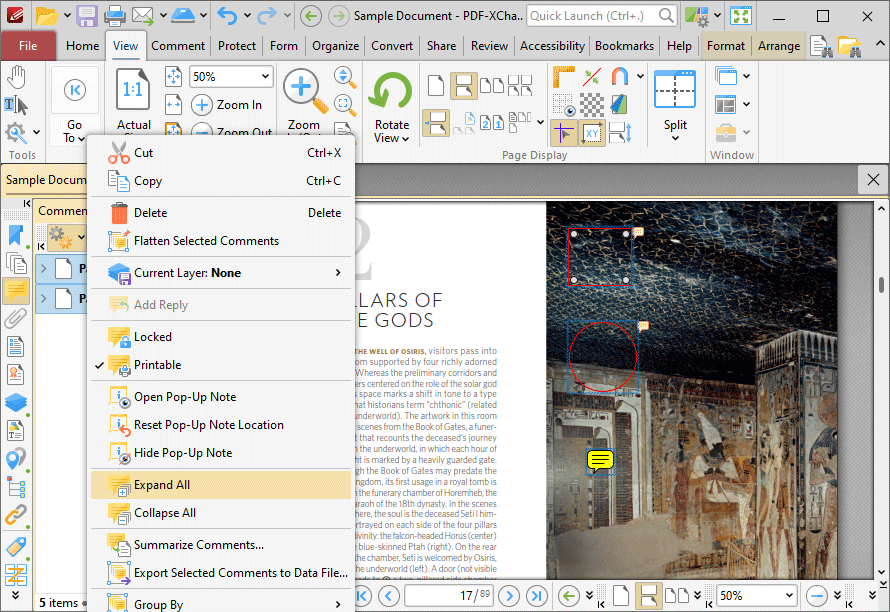
Task: Select the Select Text tool
Action: 16,105
